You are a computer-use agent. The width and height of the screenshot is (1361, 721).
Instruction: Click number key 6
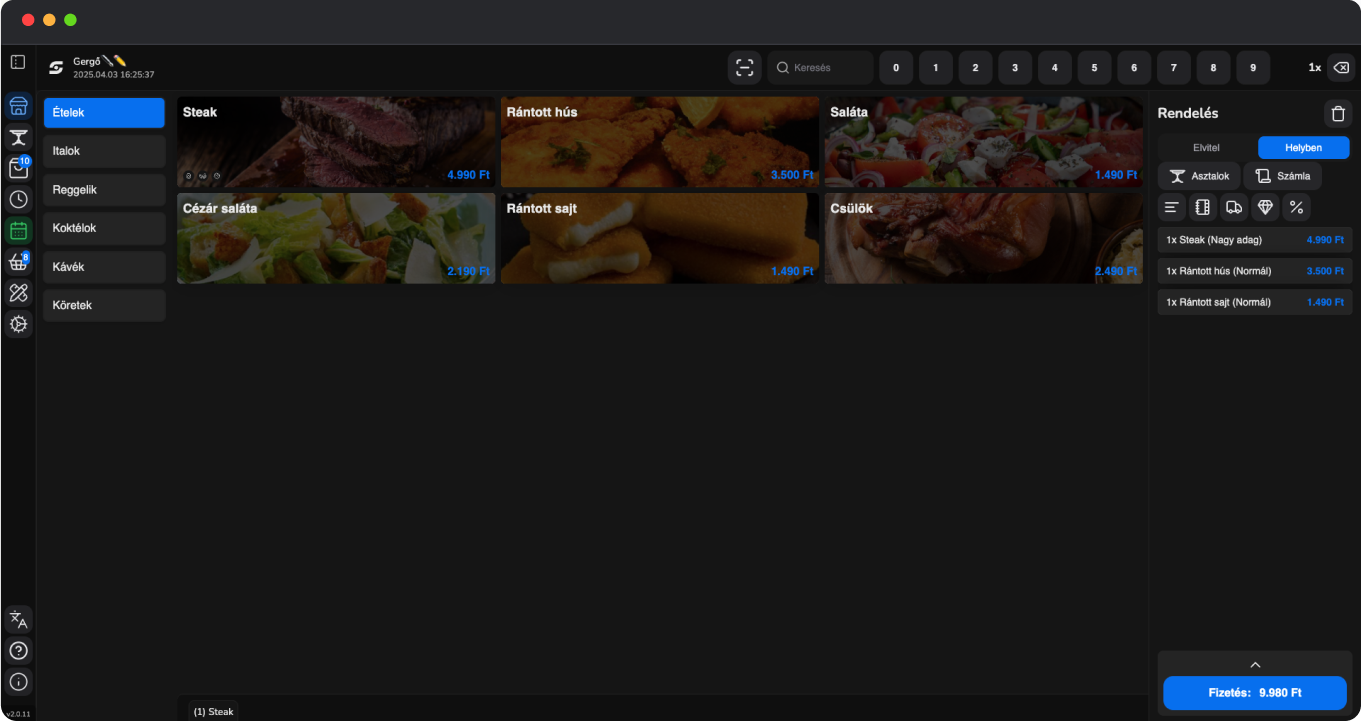[1134, 68]
